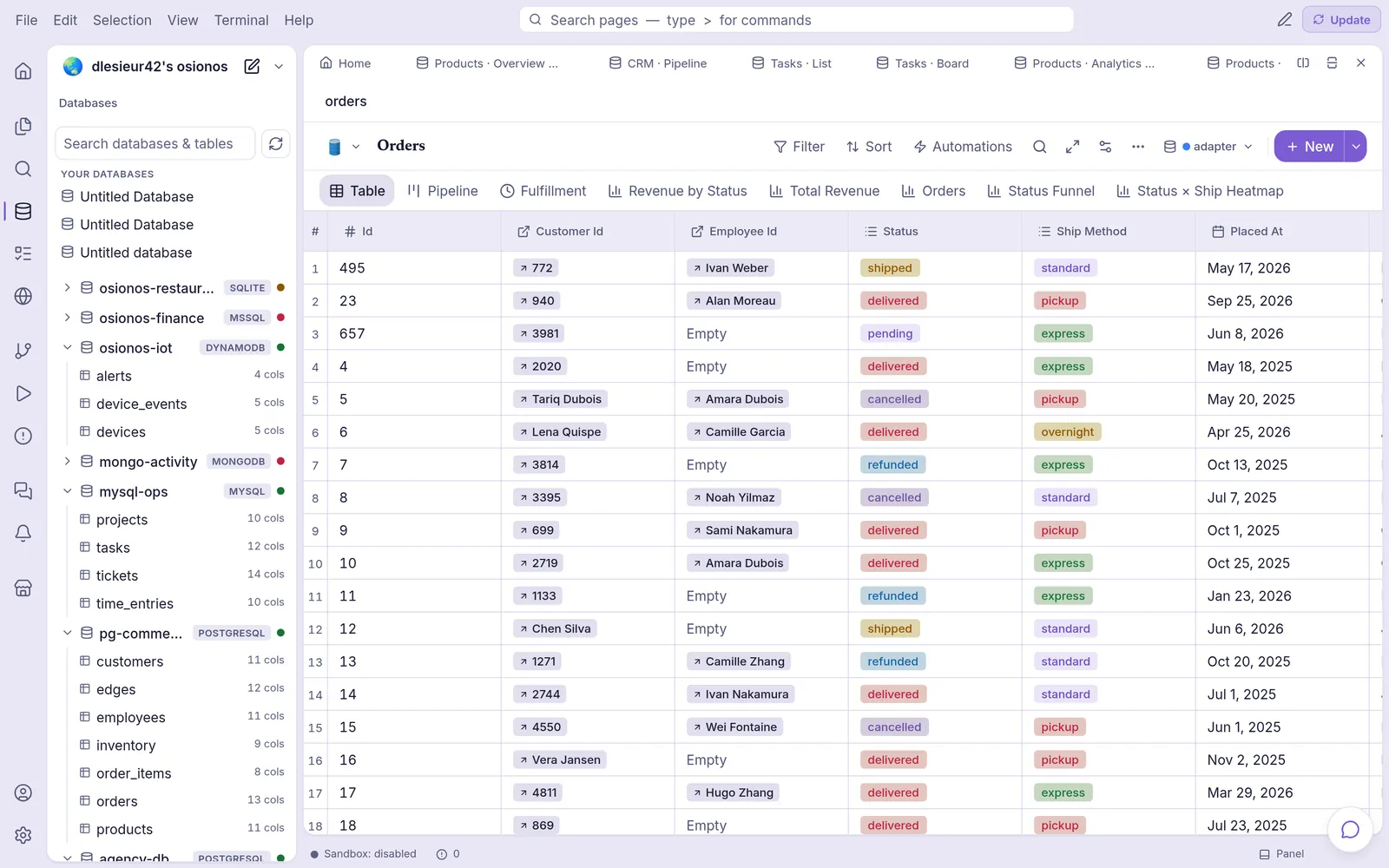Open the notifications bell icon
The image size is (1389, 868).
(23, 533)
